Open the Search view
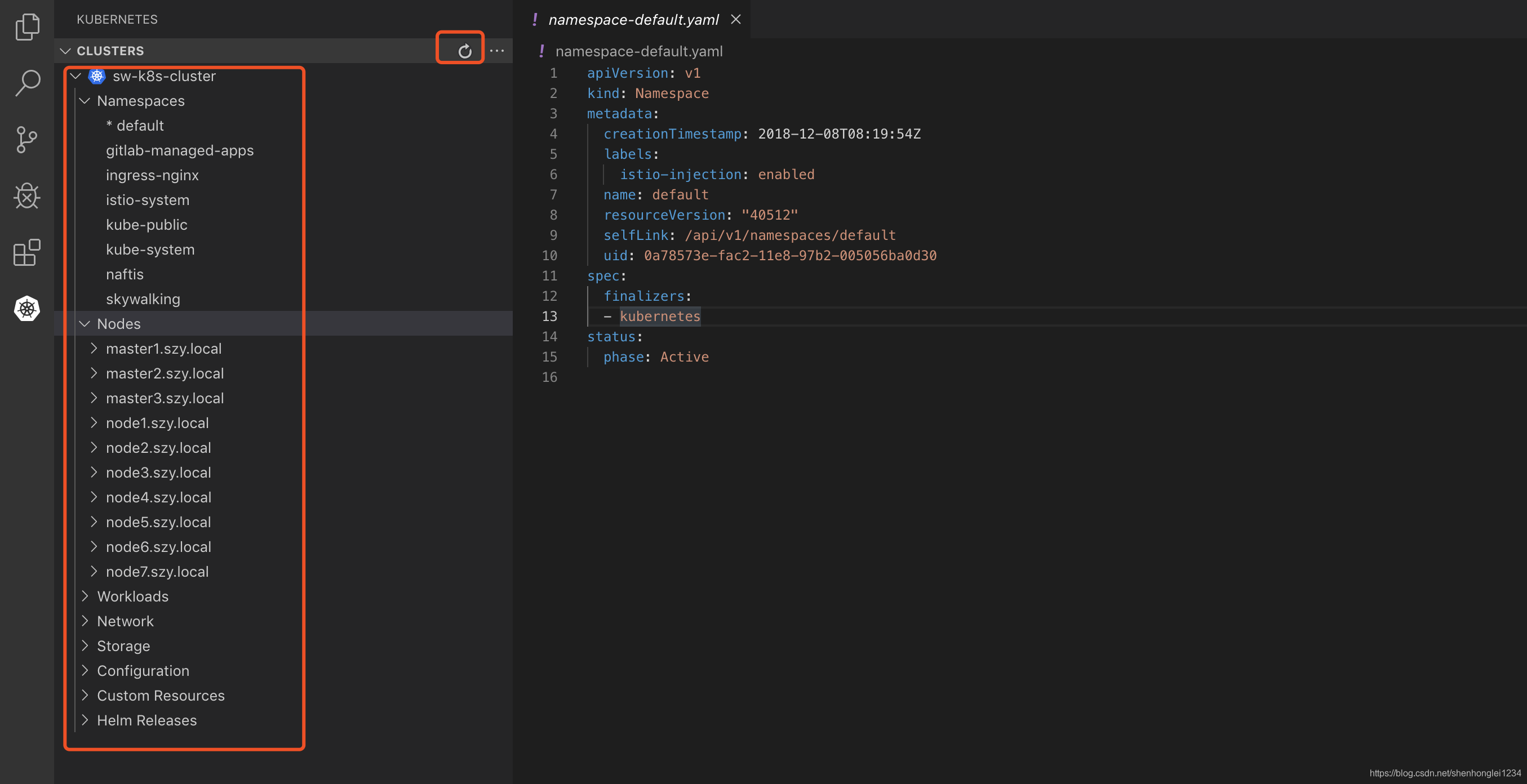Screen dimensions: 1527x784 pyautogui.click(x=26, y=83)
